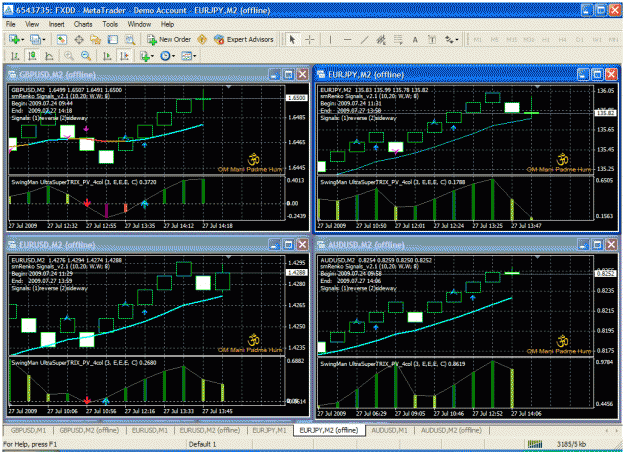Click the Zoom In magnifier
625x452 pixels.
point(69,56)
